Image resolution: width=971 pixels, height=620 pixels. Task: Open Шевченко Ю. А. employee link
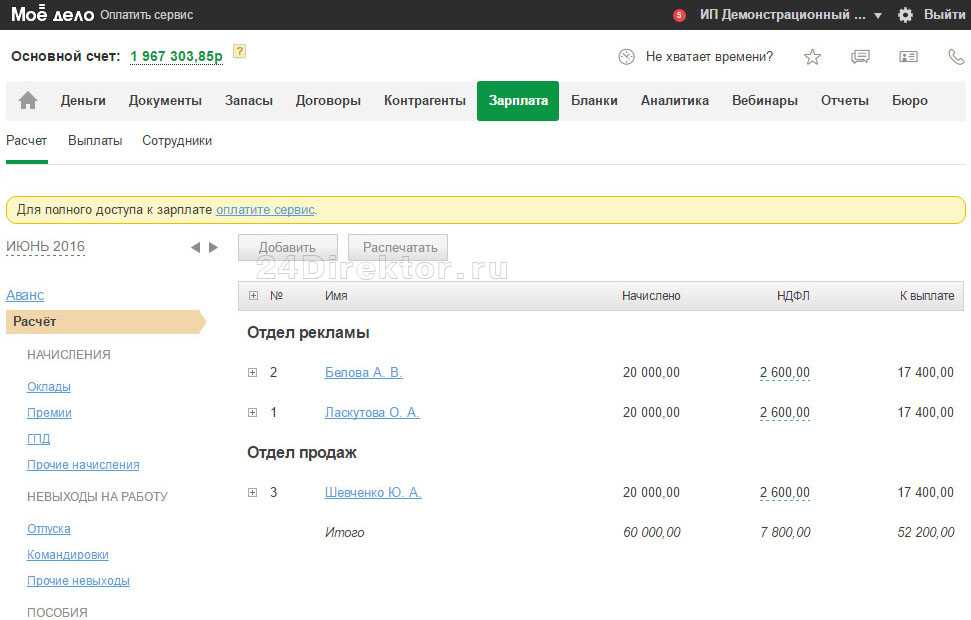[x=373, y=492]
